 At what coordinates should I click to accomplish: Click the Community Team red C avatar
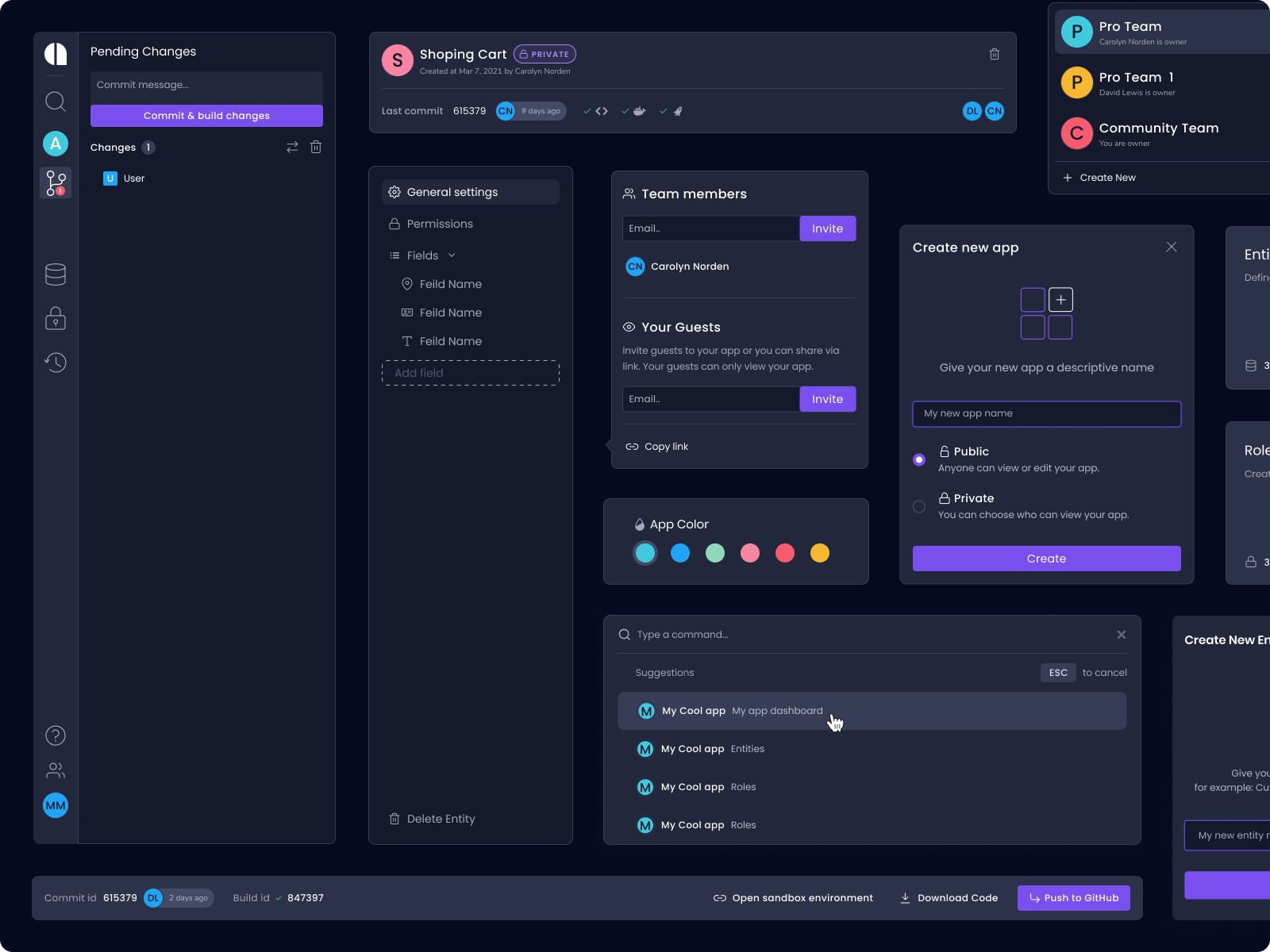pyautogui.click(x=1076, y=133)
